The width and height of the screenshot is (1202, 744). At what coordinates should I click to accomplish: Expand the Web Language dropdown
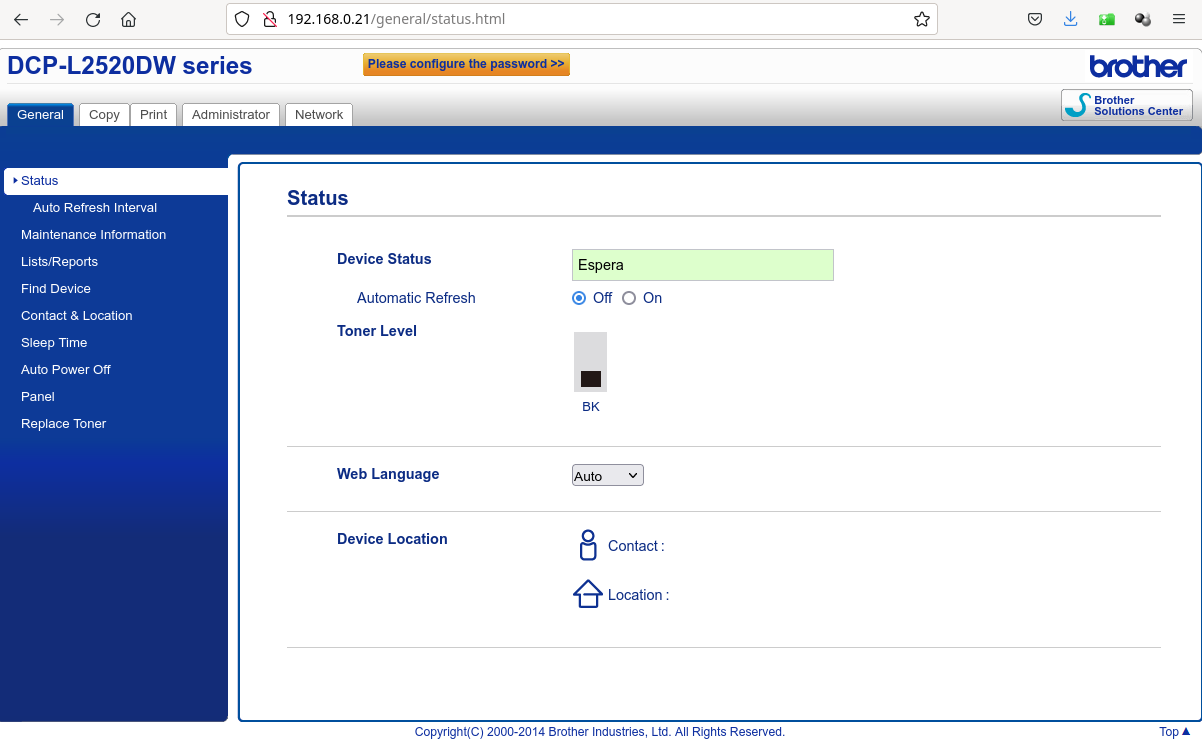click(607, 476)
